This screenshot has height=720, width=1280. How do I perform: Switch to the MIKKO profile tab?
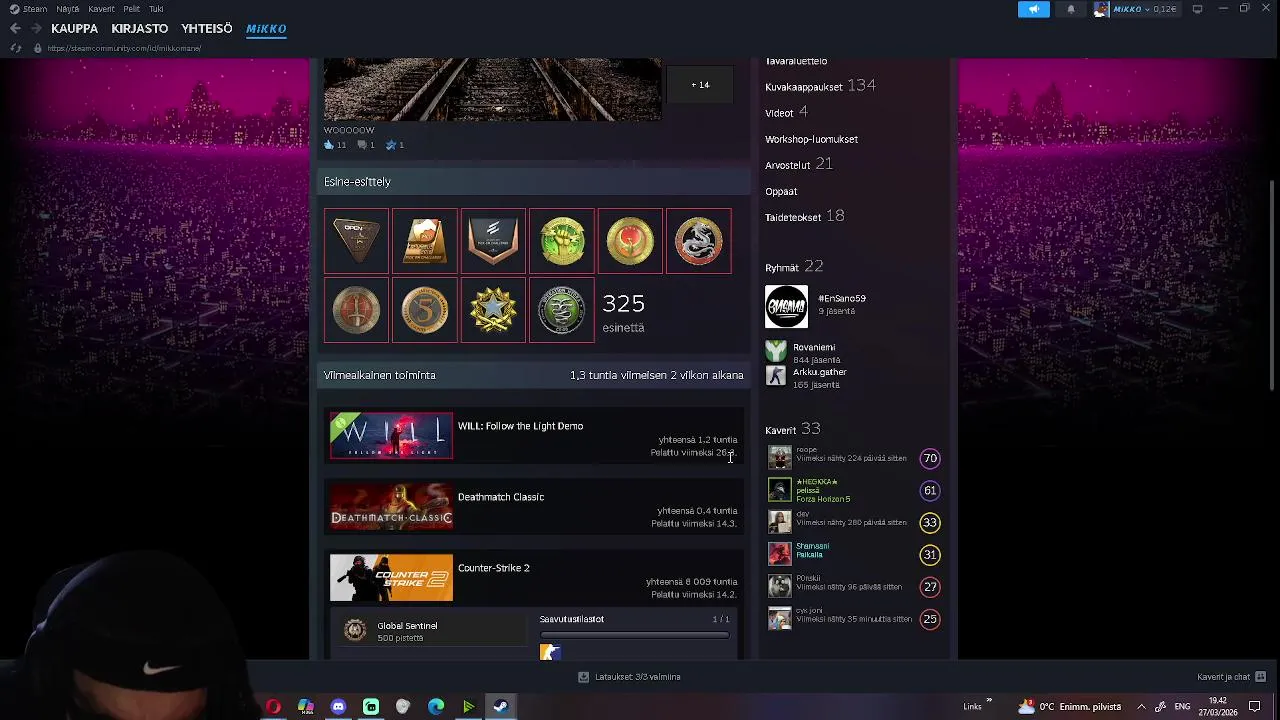pos(266,29)
